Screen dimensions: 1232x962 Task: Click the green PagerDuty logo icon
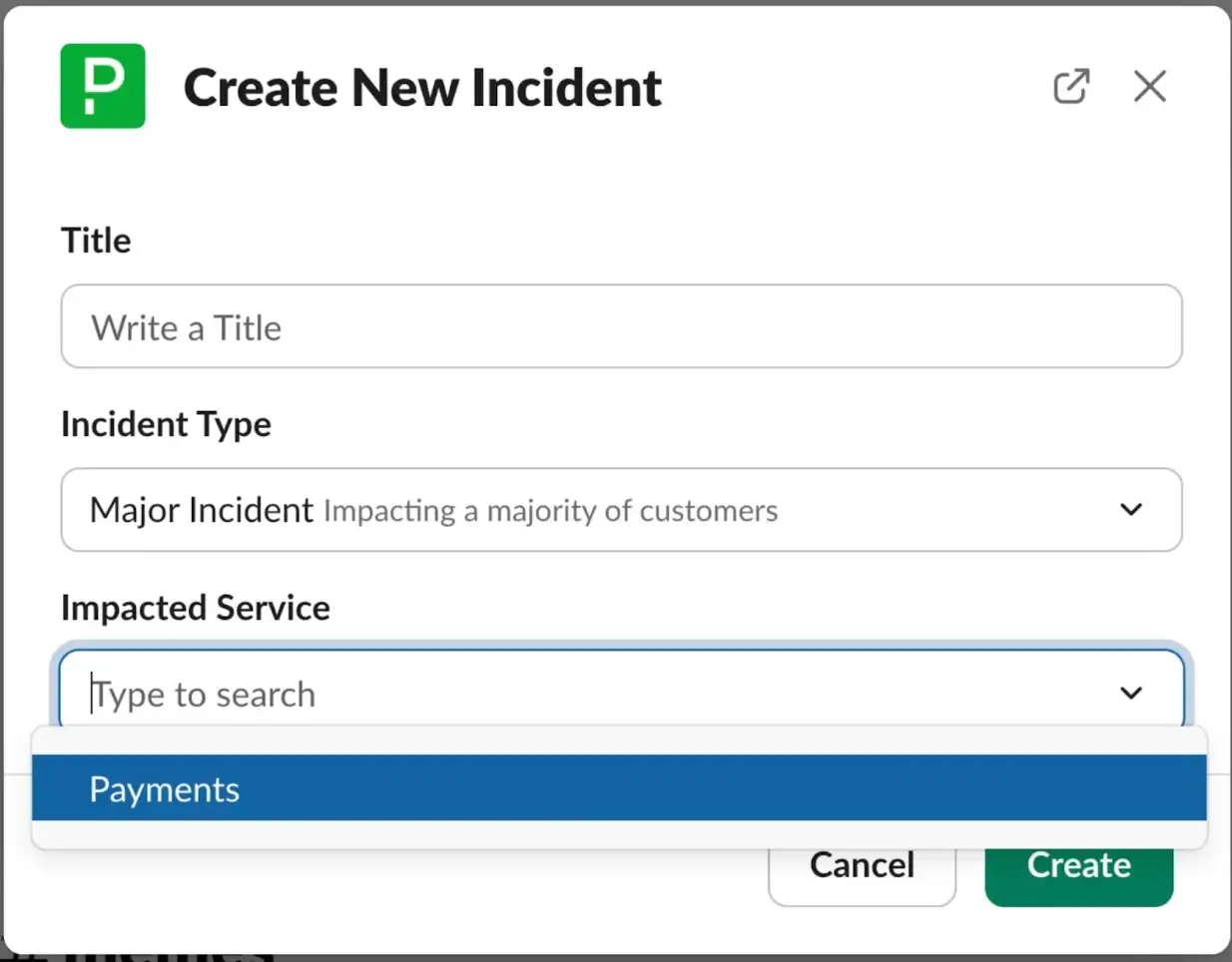pos(103,86)
